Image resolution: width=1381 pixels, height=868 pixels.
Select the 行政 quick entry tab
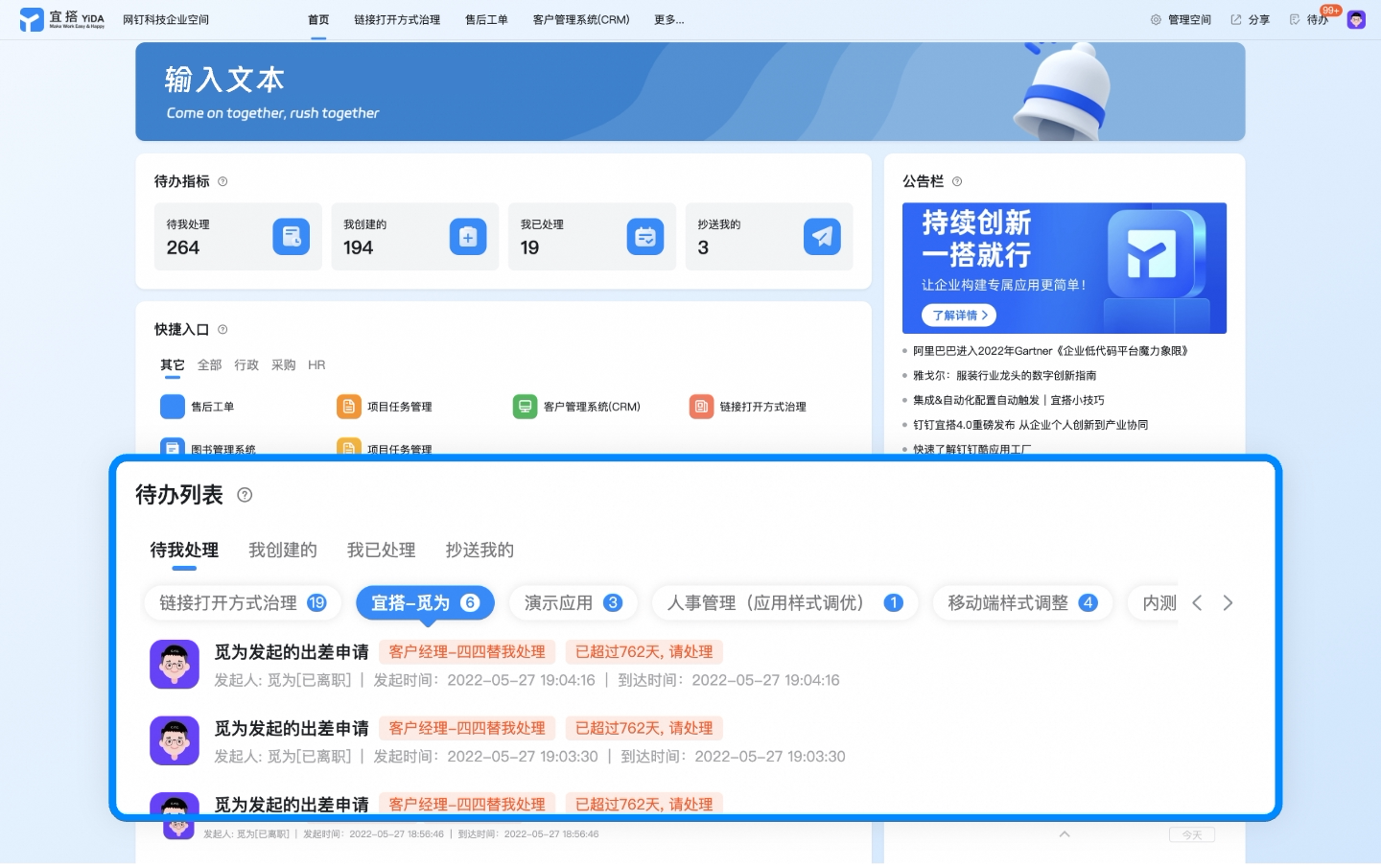point(246,364)
